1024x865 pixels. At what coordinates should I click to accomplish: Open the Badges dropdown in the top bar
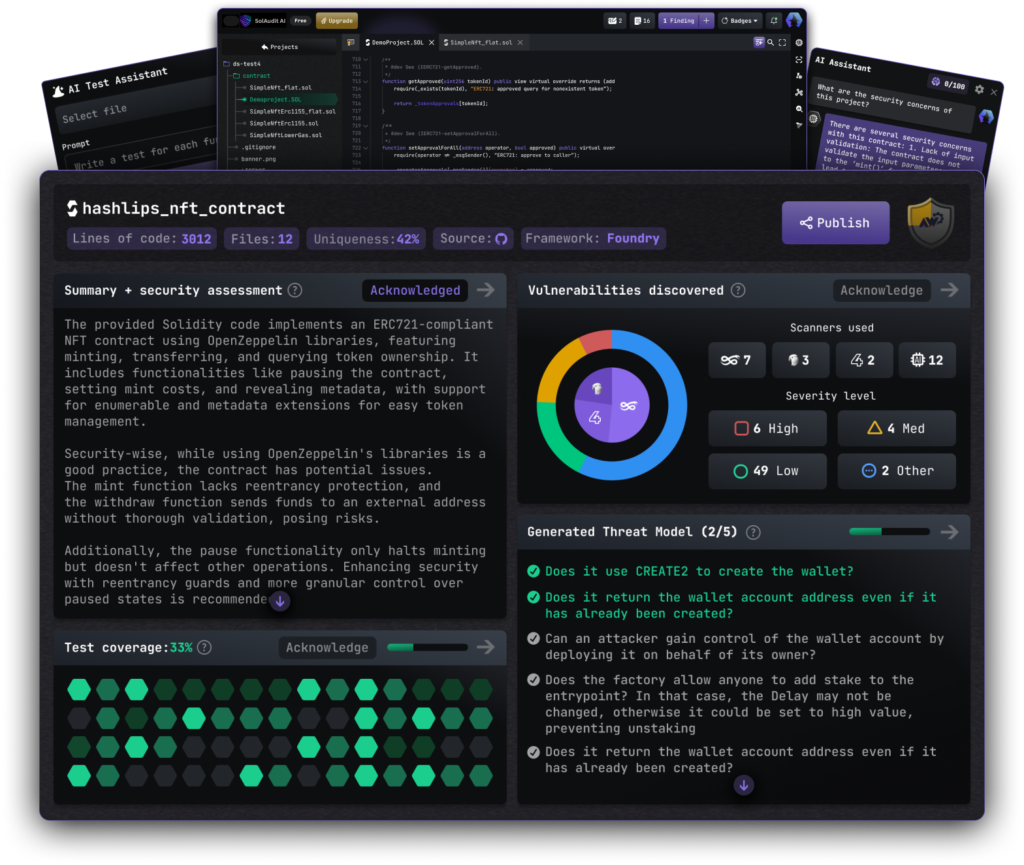point(739,20)
